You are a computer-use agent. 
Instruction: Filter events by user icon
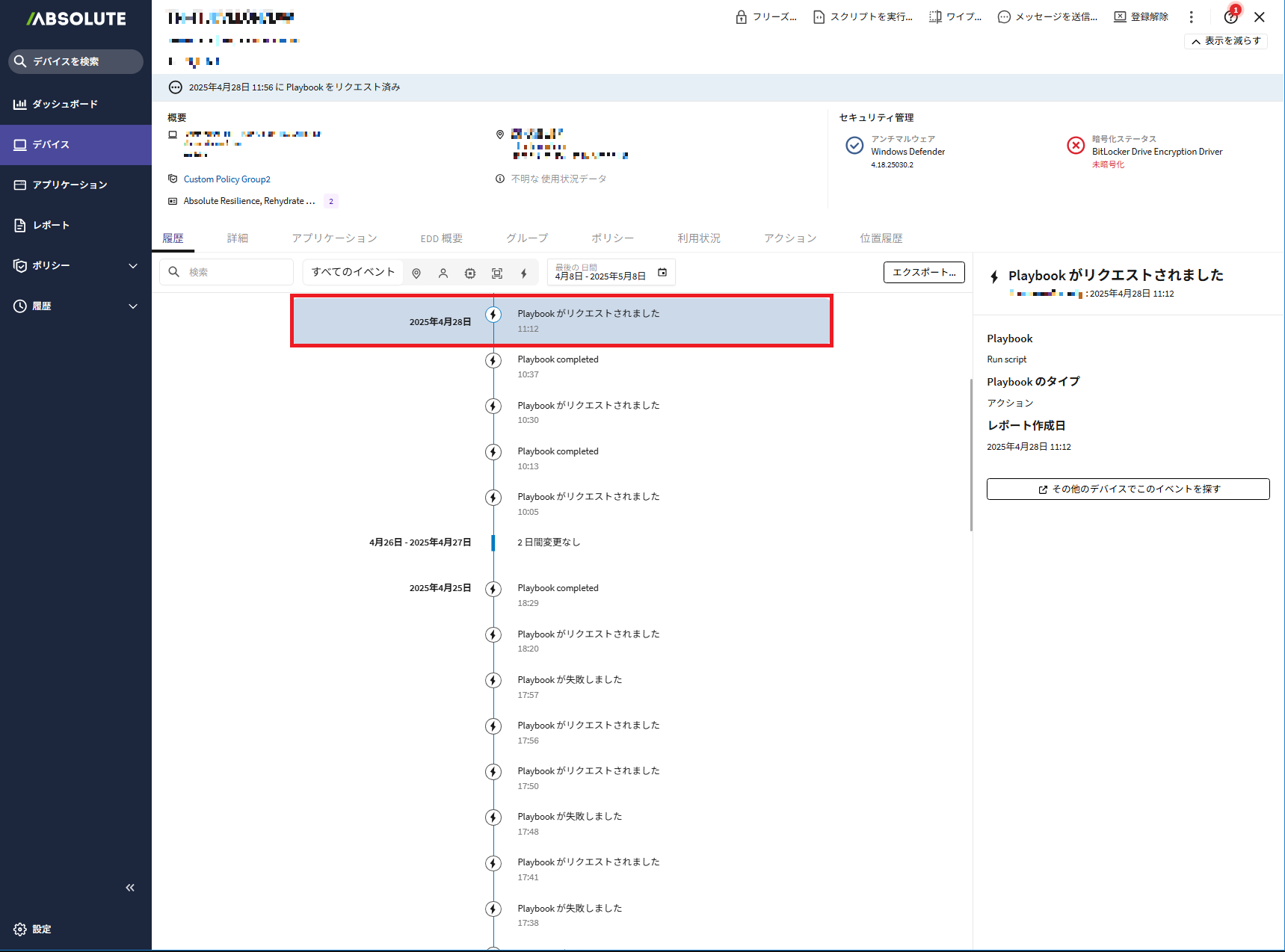[x=443, y=273]
